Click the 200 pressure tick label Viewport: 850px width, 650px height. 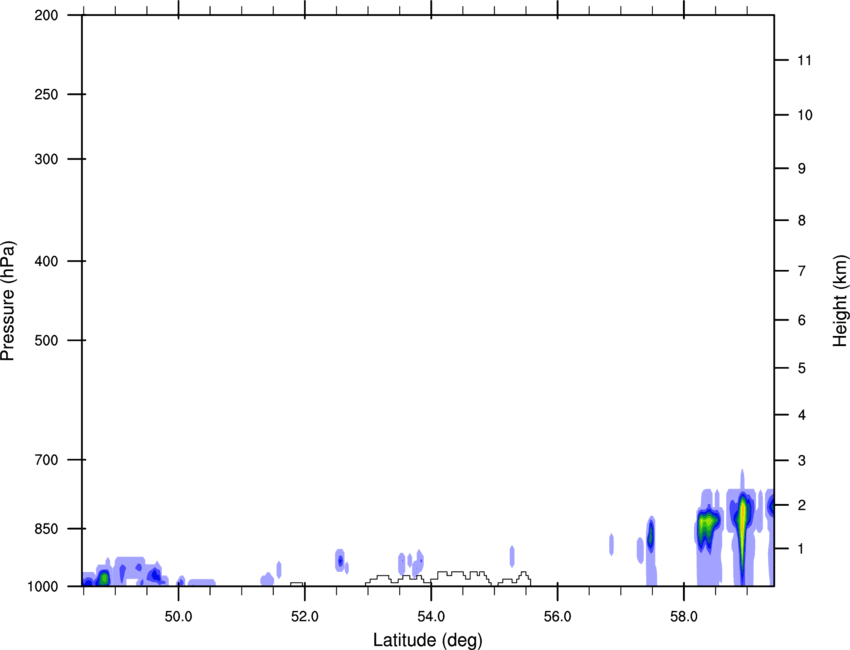46,15
